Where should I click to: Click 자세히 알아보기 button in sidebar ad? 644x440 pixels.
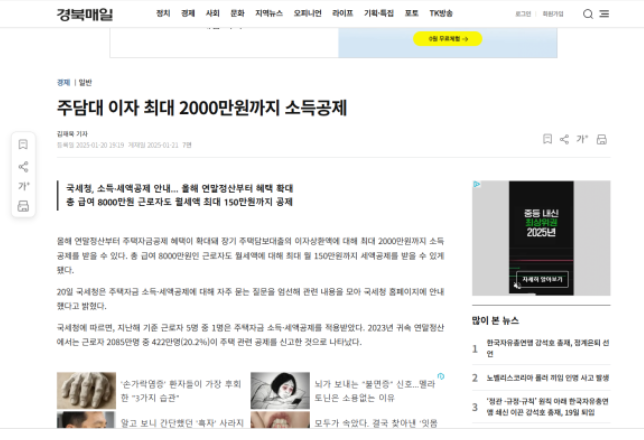point(542,279)
